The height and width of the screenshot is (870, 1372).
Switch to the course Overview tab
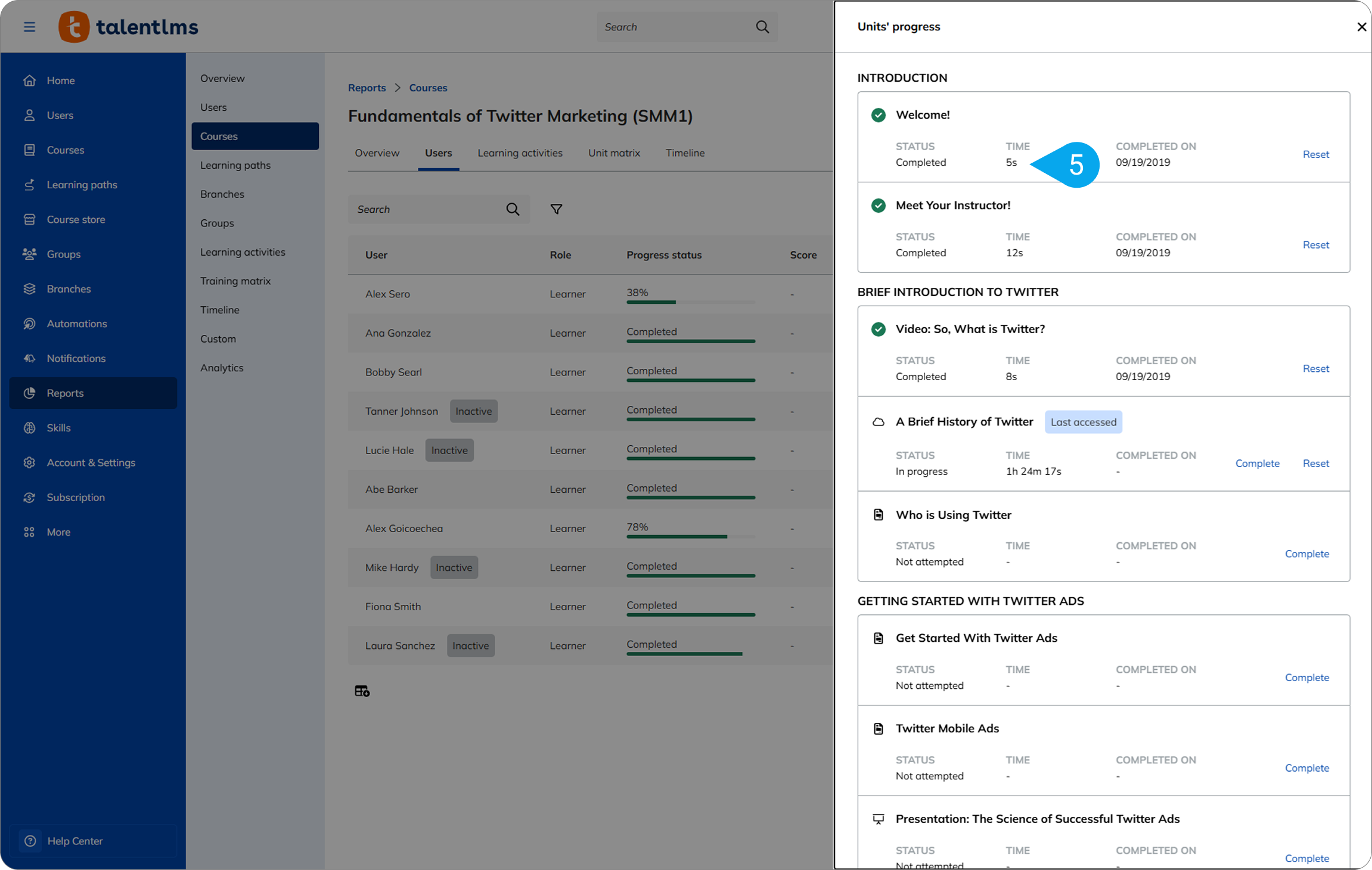click(377, 153)
